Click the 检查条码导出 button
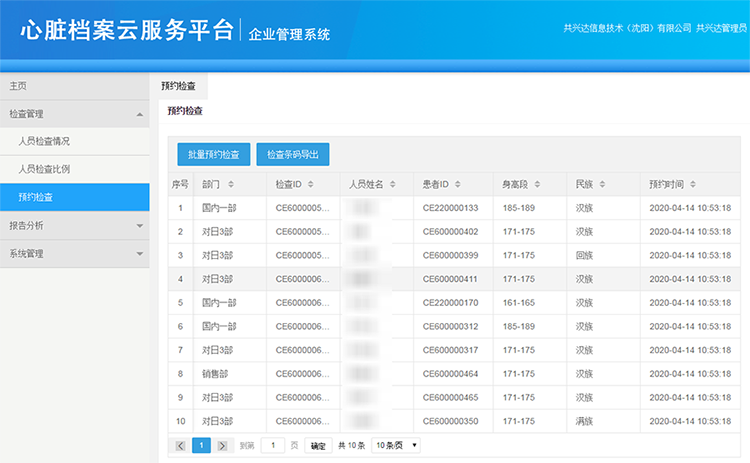The image size is (750, 463). pos(293,154)
